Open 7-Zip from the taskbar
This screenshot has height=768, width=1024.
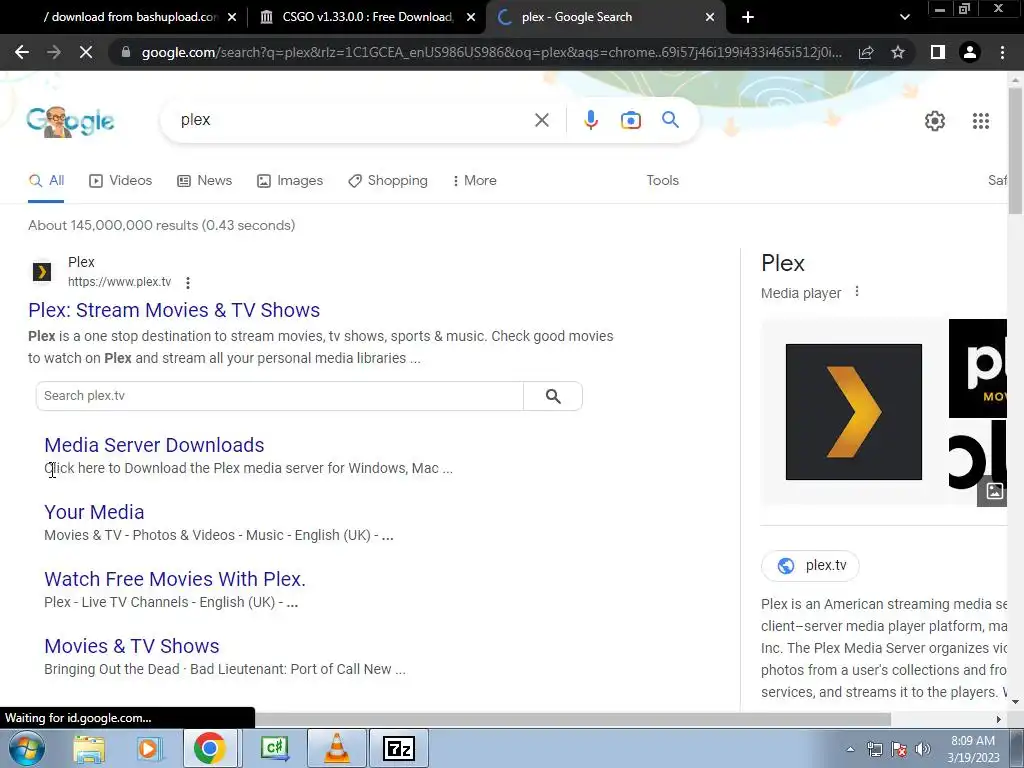pos(399,748)
